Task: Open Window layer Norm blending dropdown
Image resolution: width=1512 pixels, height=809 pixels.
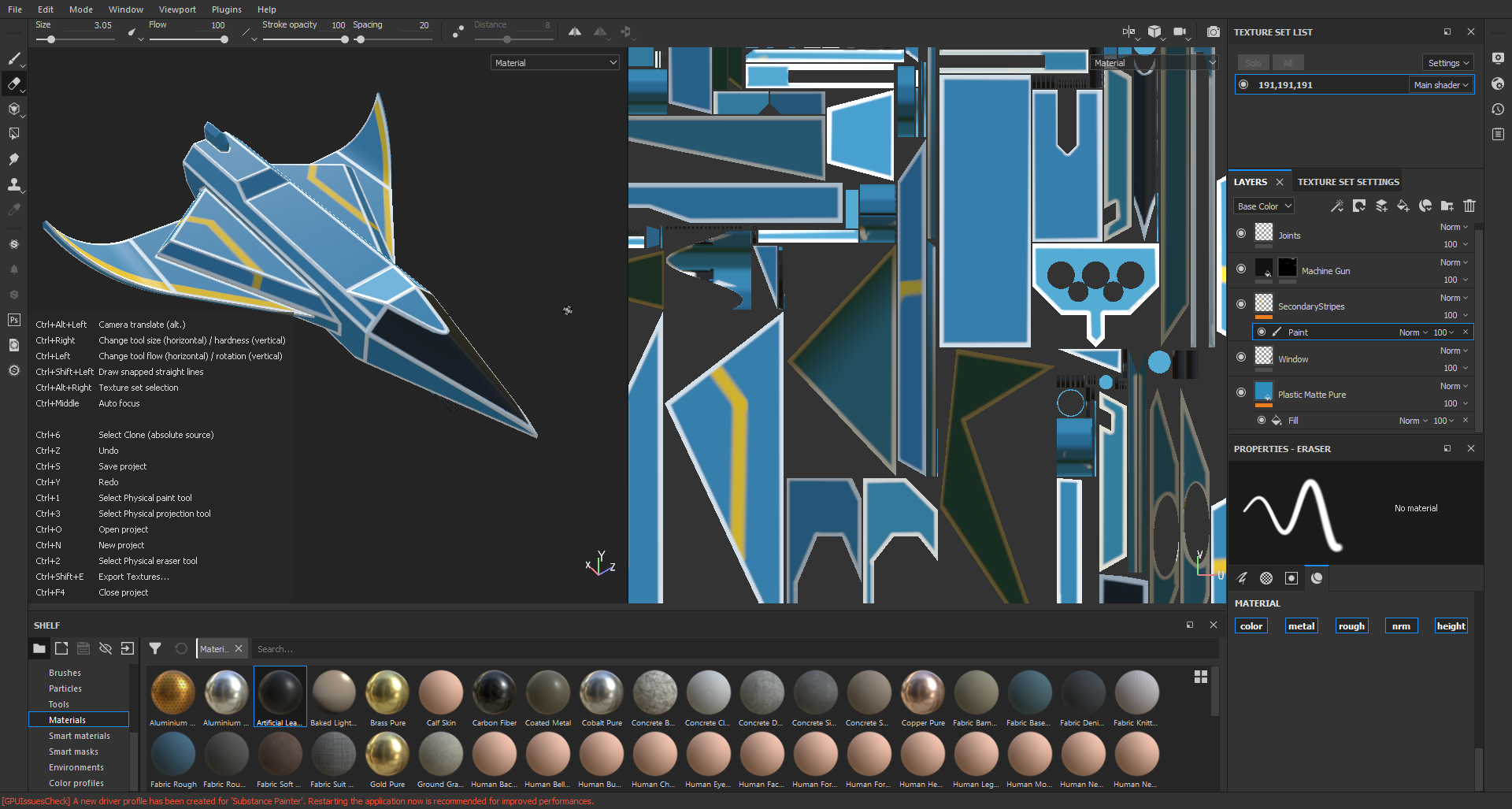Action: point(1455,351)
